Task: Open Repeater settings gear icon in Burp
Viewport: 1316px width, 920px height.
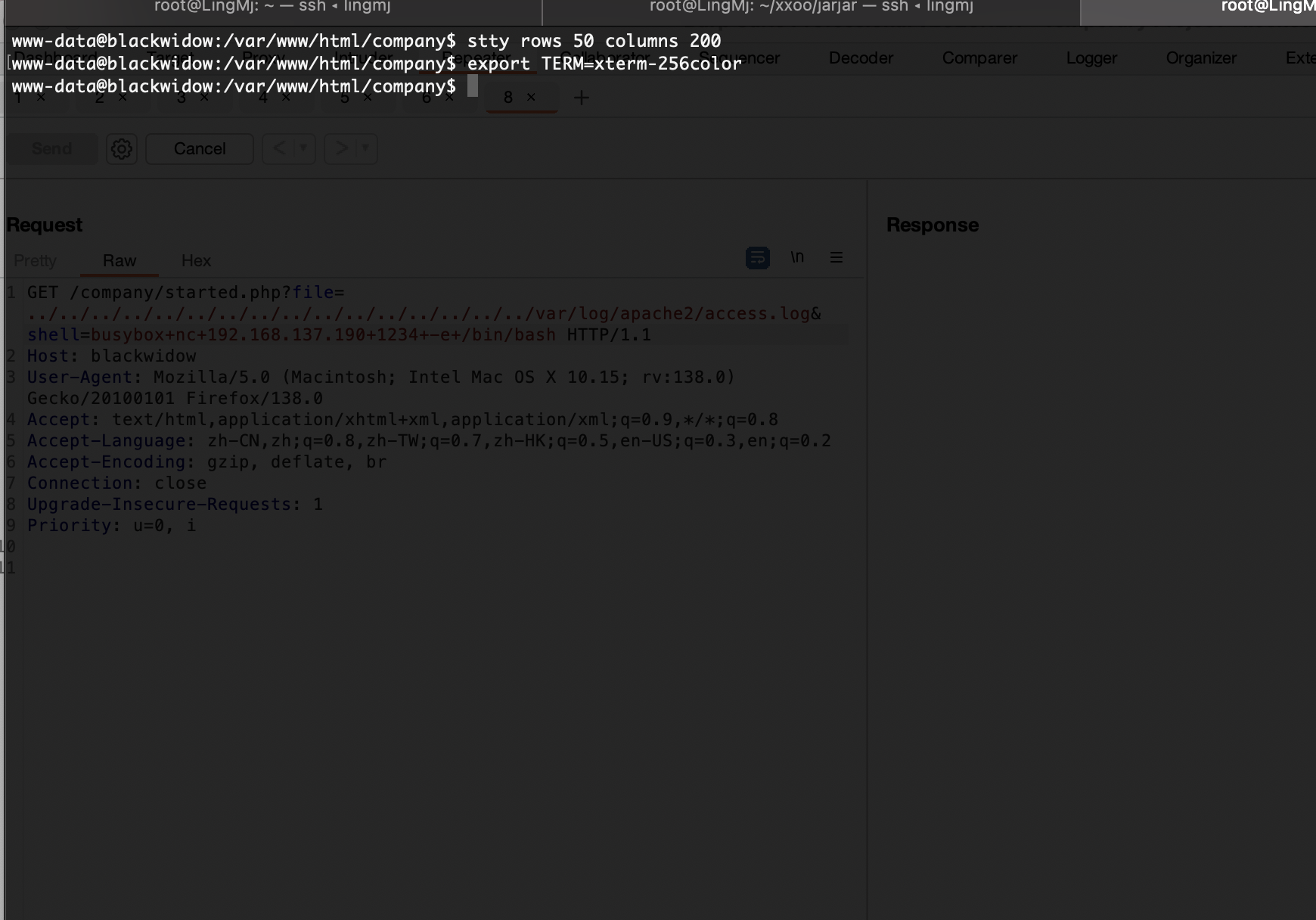Action: [122, 149]
